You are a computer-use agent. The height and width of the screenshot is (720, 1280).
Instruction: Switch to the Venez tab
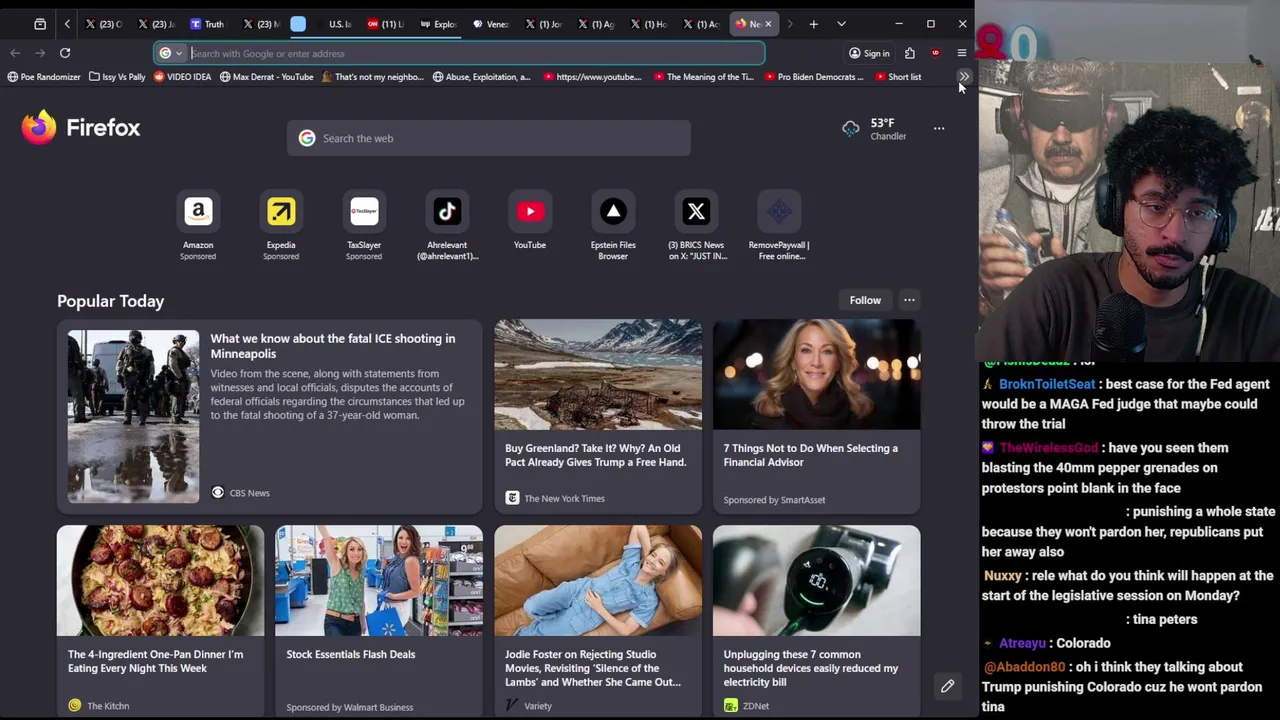[x=490, y=24]
